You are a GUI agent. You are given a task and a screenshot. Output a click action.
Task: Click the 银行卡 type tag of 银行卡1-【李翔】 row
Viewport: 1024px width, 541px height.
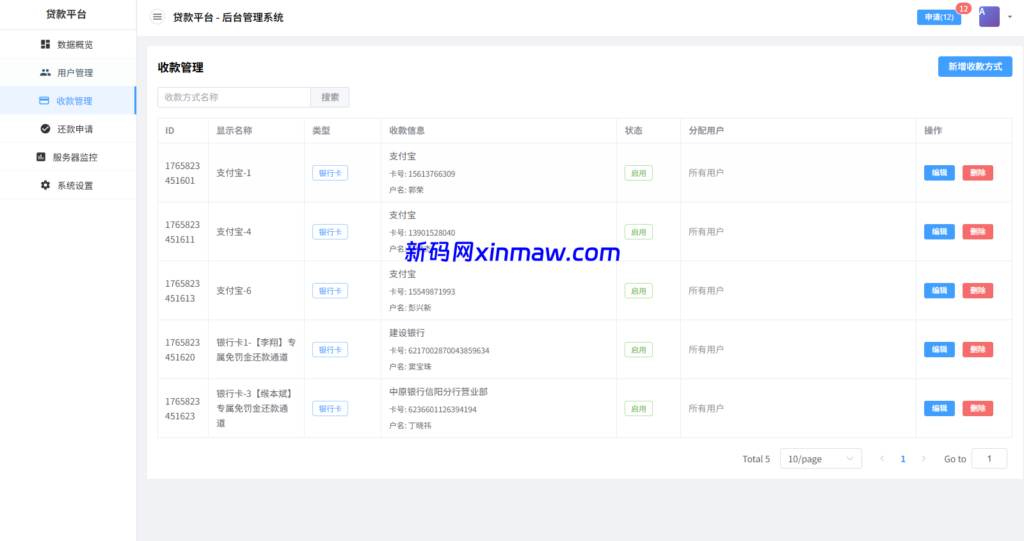click(x=330, y=350)
